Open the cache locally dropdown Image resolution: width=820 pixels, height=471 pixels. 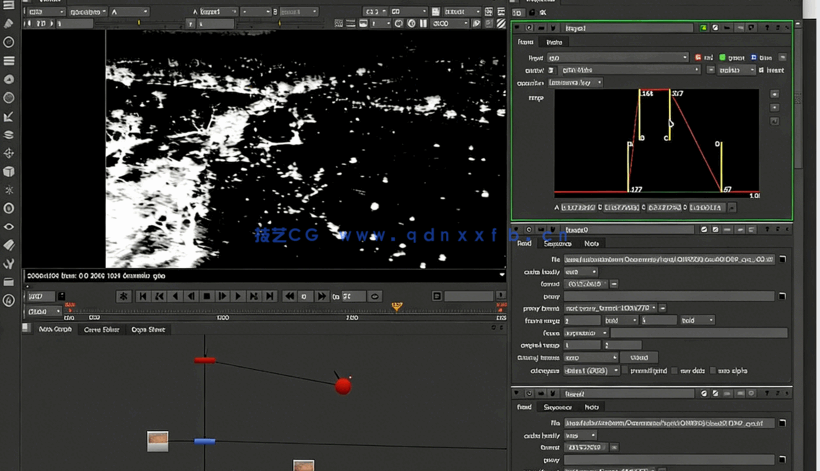(581, 272)
